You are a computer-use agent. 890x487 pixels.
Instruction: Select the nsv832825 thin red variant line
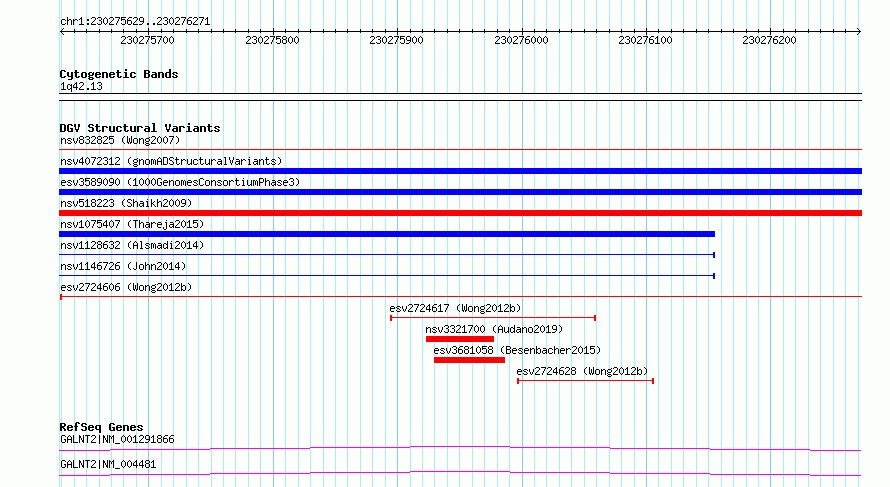point(460,150)
